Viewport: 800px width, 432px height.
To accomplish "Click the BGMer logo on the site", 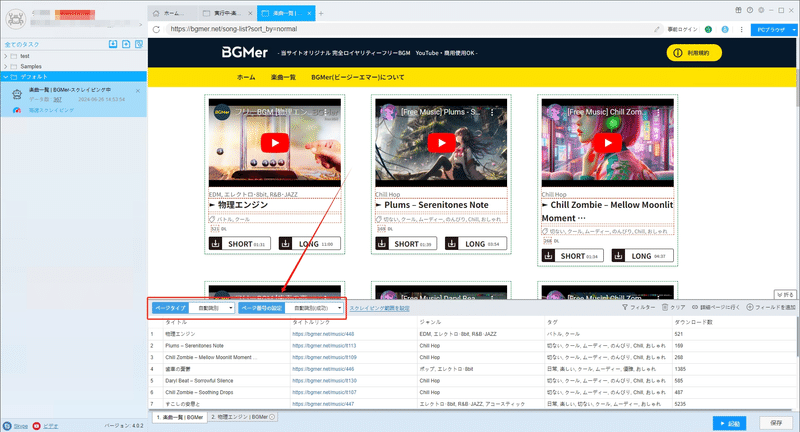I will coord(244,53).
